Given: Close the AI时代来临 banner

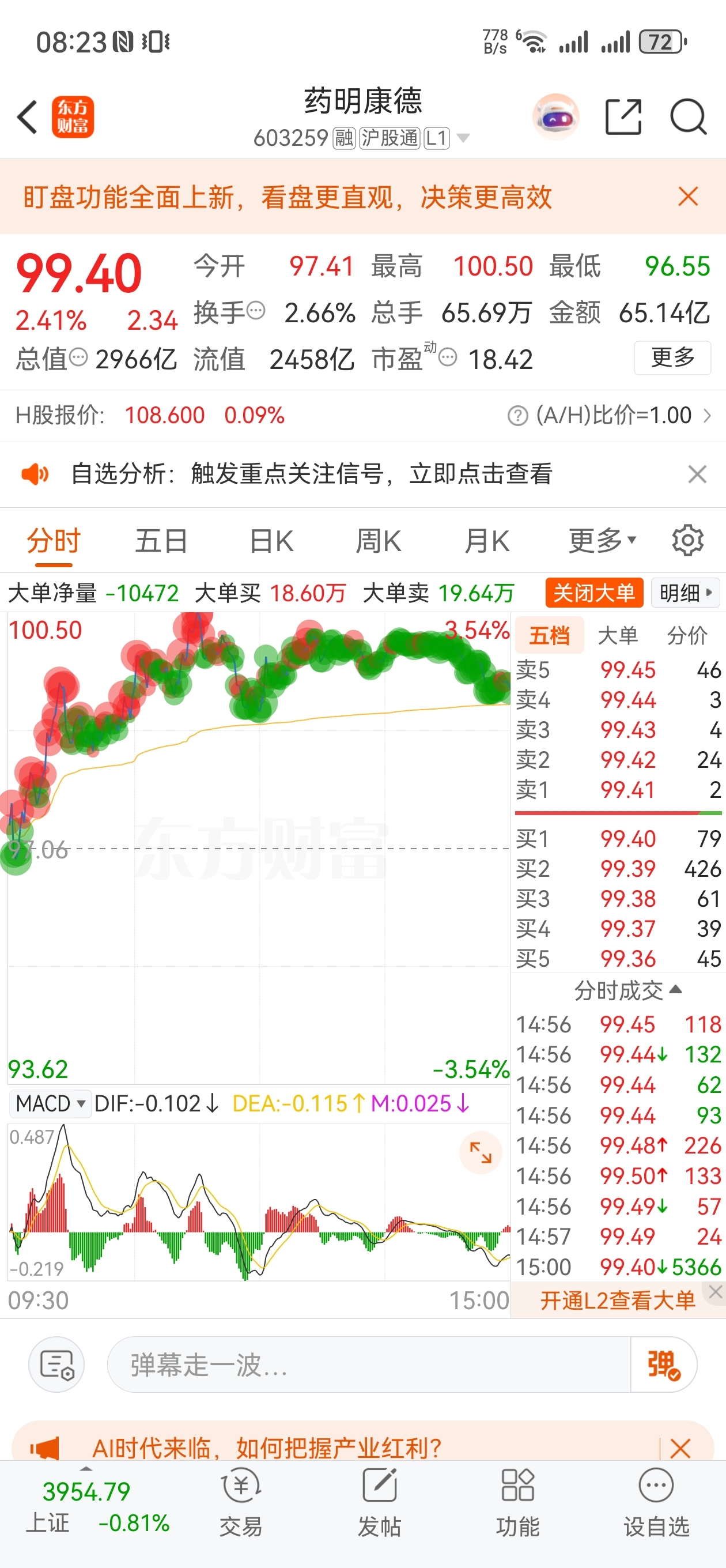Looking at the screenshot, I should (x=680, y=1448).
